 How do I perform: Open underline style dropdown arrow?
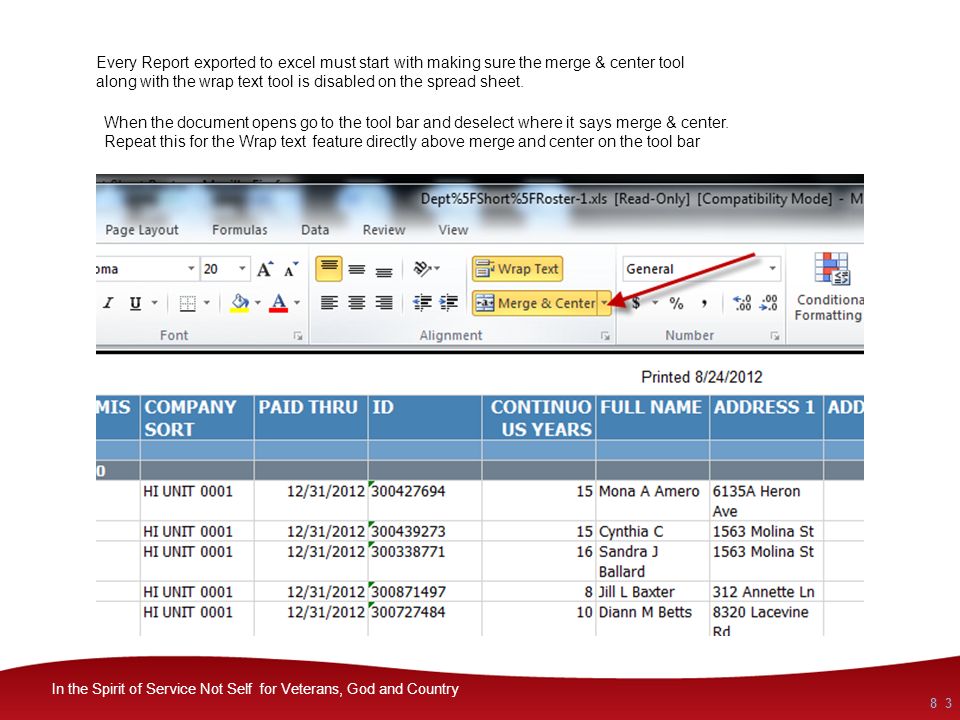[154, 302]
